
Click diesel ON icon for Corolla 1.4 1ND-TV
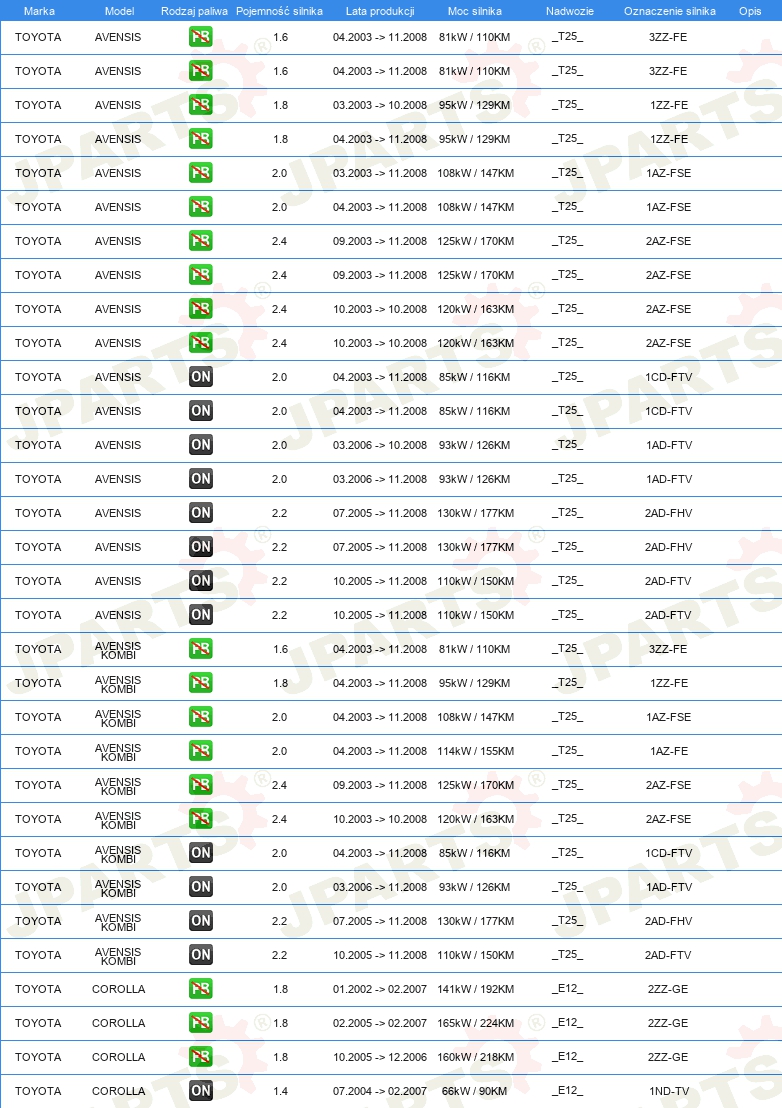201,1090
